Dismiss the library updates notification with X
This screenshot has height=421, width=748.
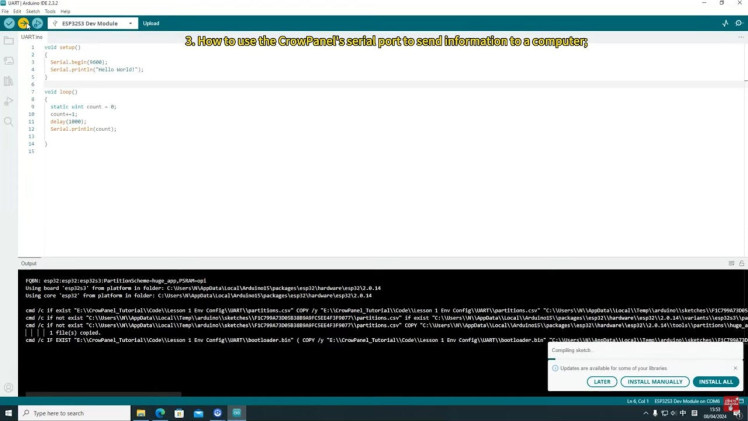coord(735,368)
